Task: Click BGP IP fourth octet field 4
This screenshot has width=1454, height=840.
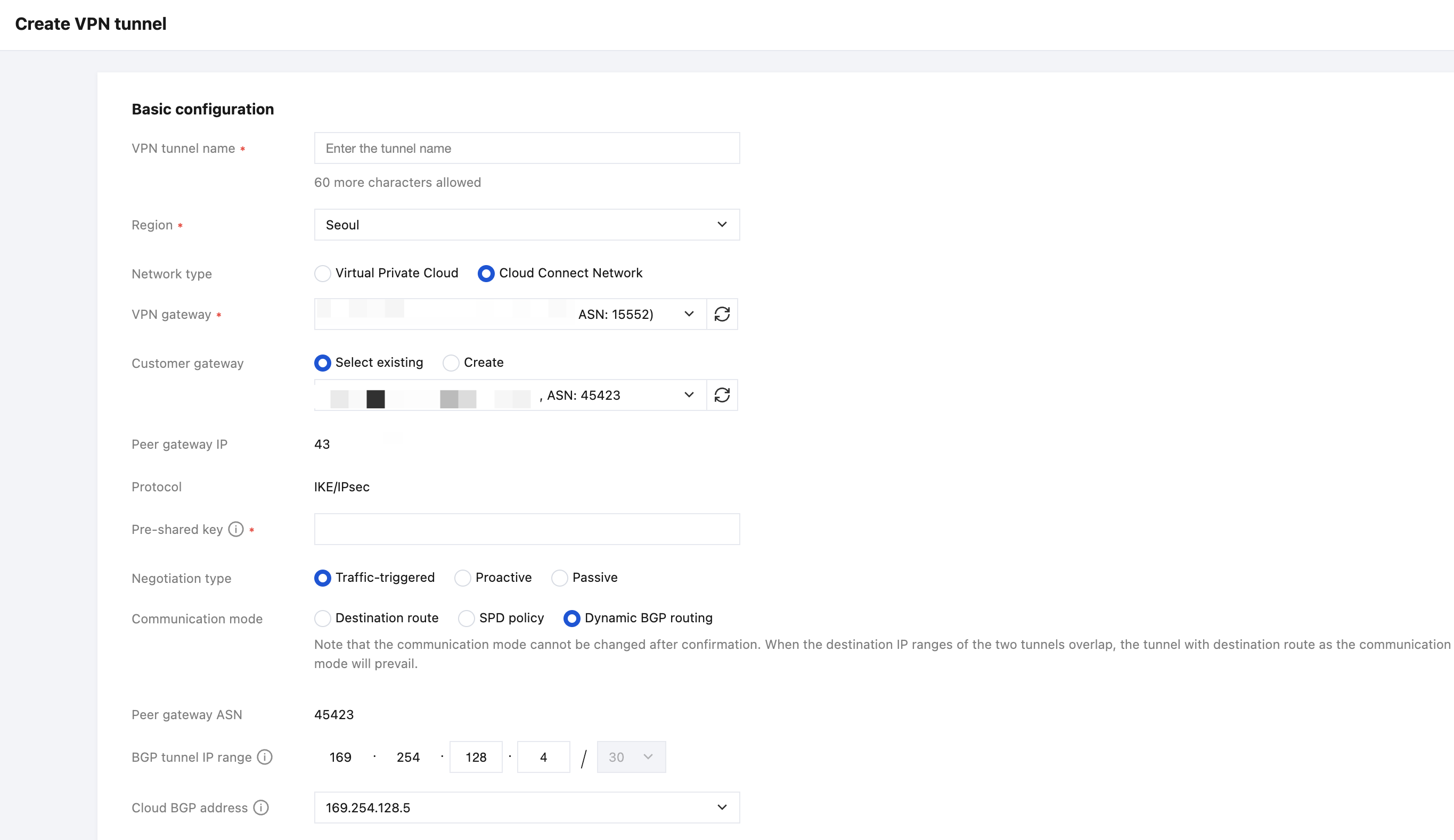Action: 543,757
